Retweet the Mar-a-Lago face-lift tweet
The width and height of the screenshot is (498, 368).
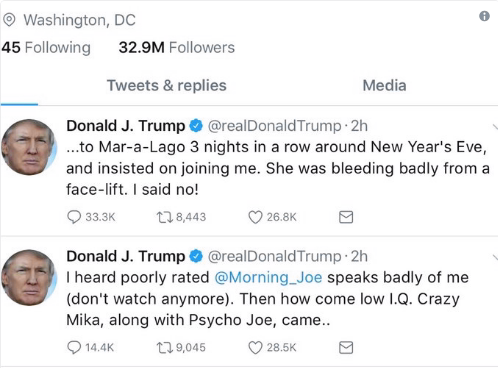tap(165, 217)
